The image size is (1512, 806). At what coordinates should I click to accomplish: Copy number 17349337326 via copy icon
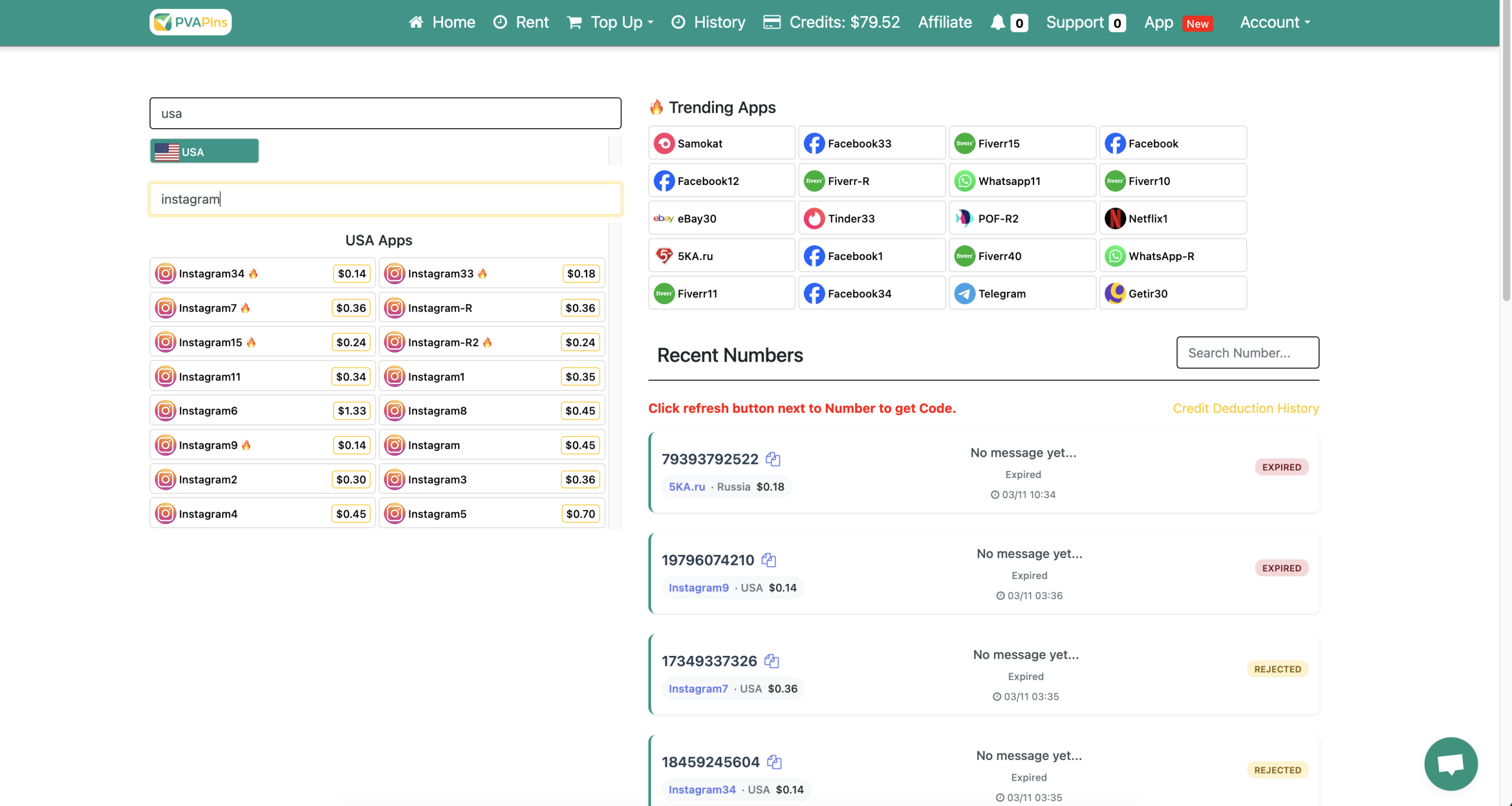[x=771, y=661]
